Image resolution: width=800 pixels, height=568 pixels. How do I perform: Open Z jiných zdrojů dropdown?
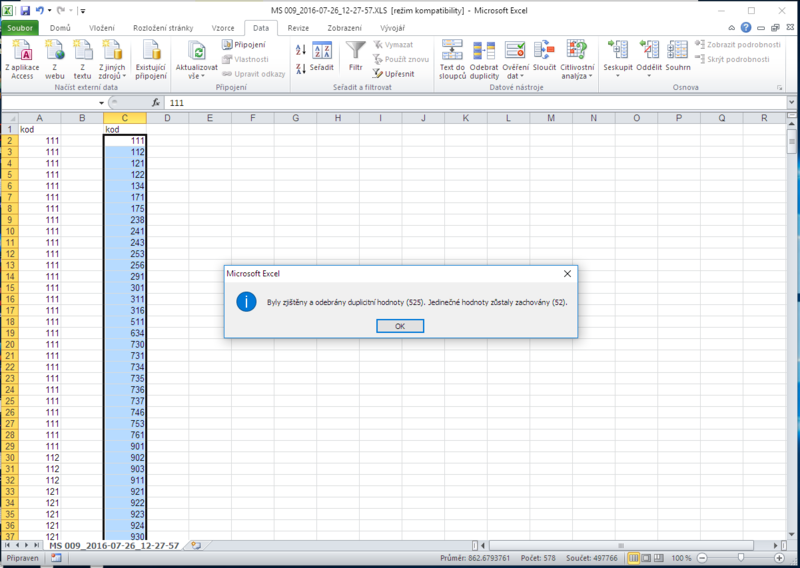click(112, 60)
